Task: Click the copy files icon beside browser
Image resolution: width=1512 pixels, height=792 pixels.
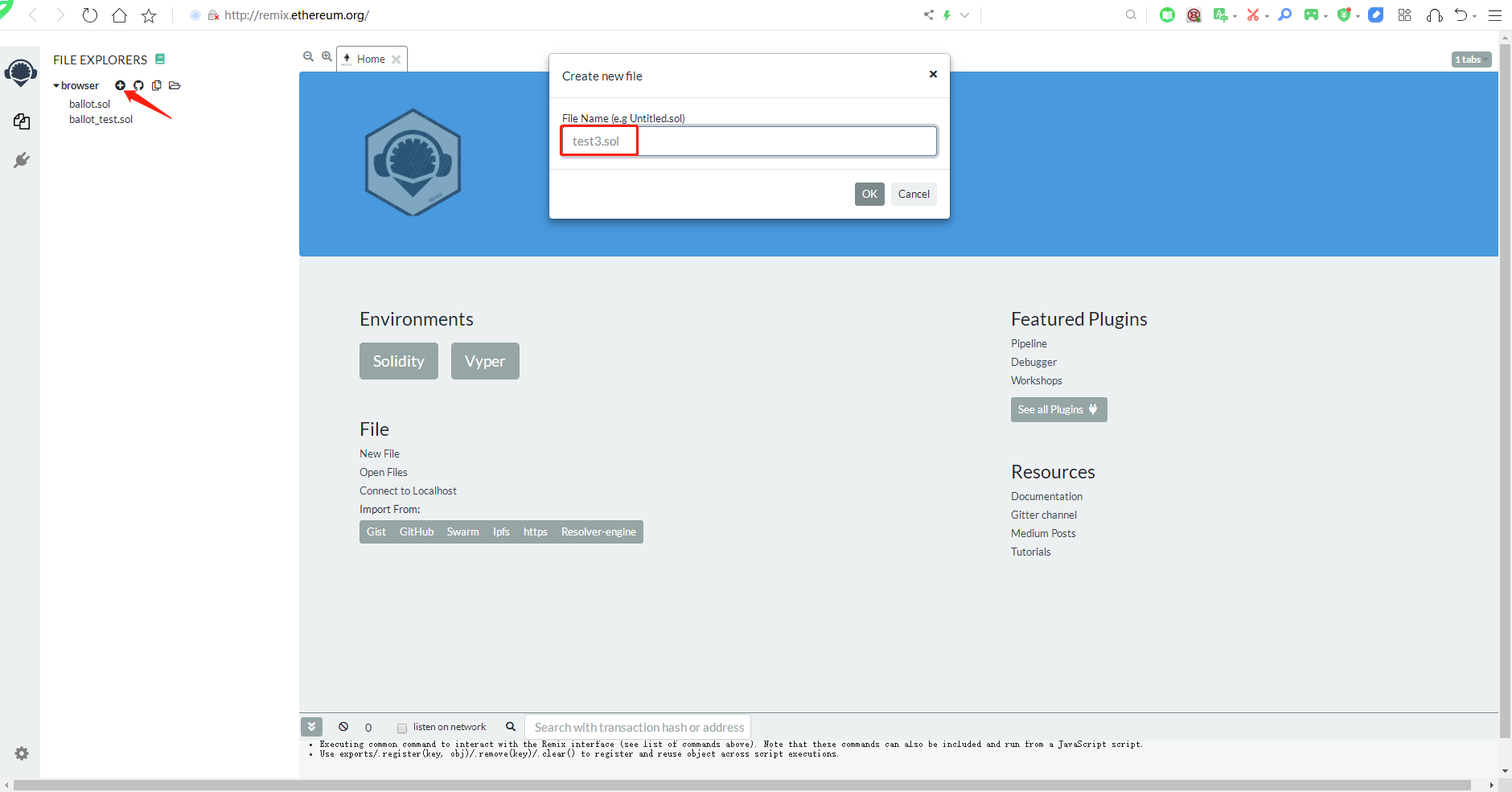Action: click(x=157, y=85)
